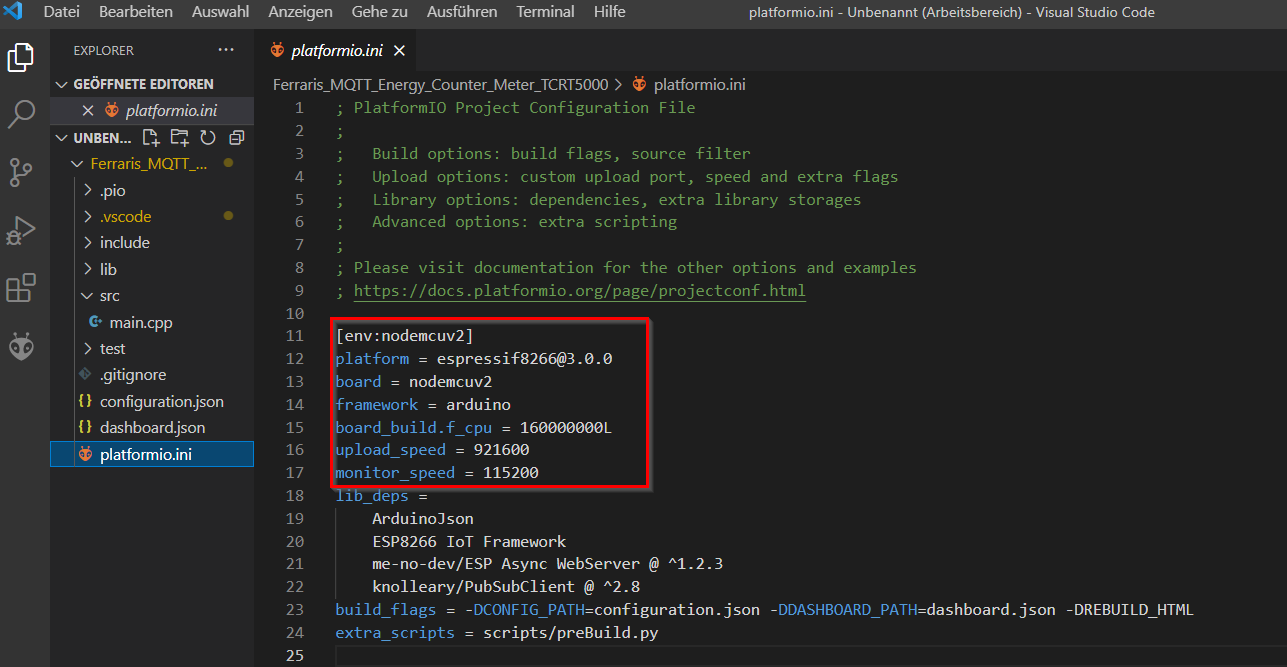Screen dimensions: 1287x667
Task: Open the Search view icon
Action: coord(21,115)
